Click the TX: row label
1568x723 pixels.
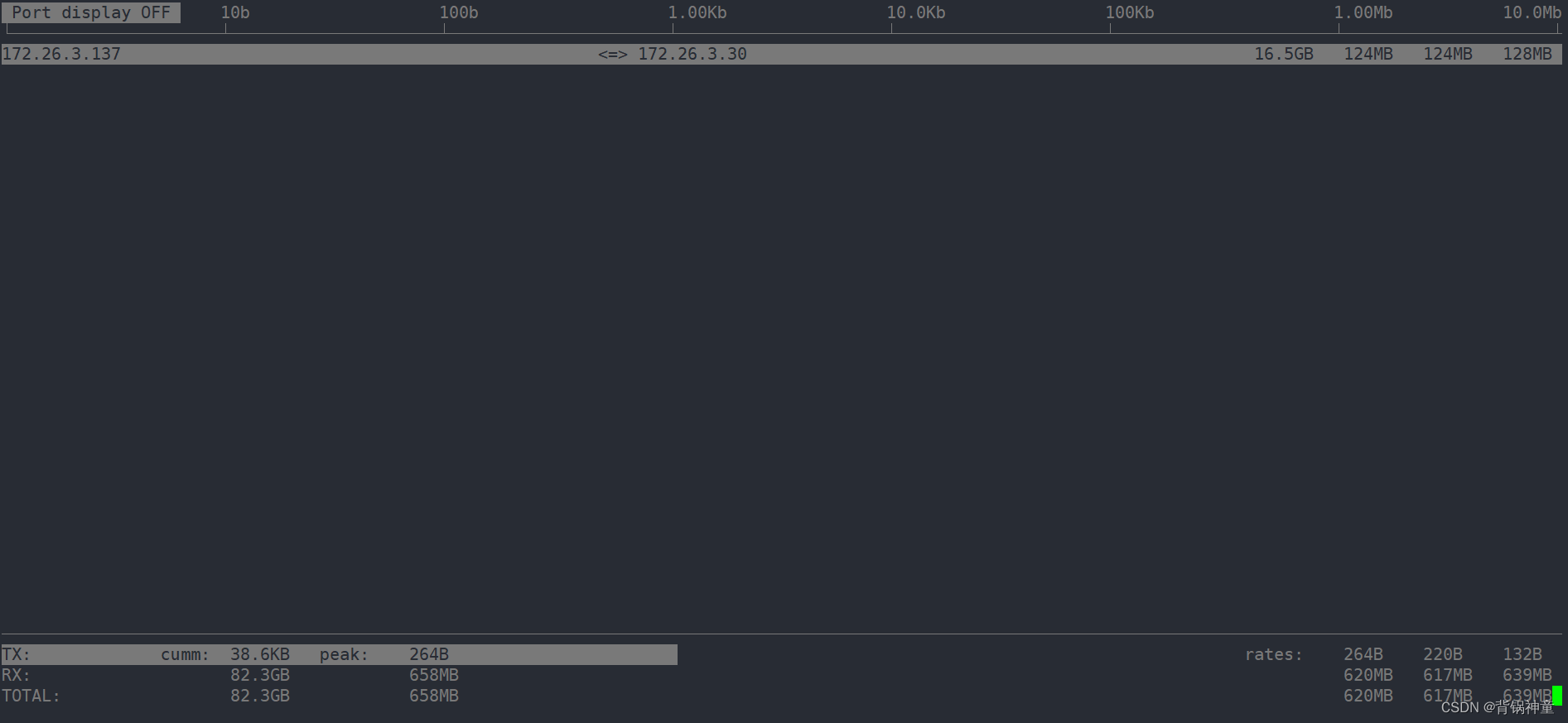point(16,654)
